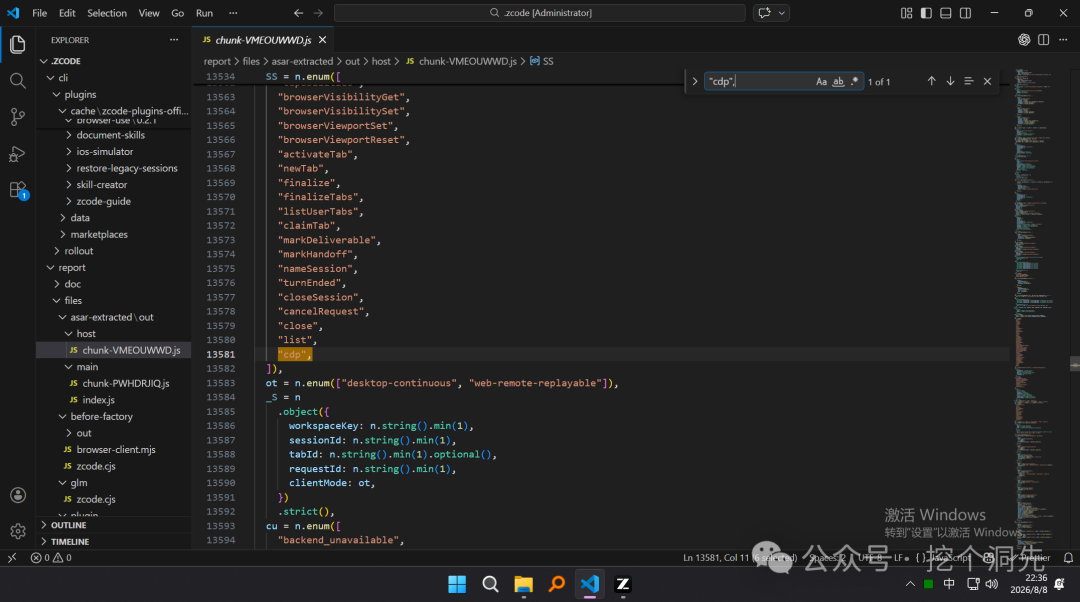Image resolution: width=1080 pixels, height=602 pixels.
Task: Open the View menu
Action: coord(149,13)
